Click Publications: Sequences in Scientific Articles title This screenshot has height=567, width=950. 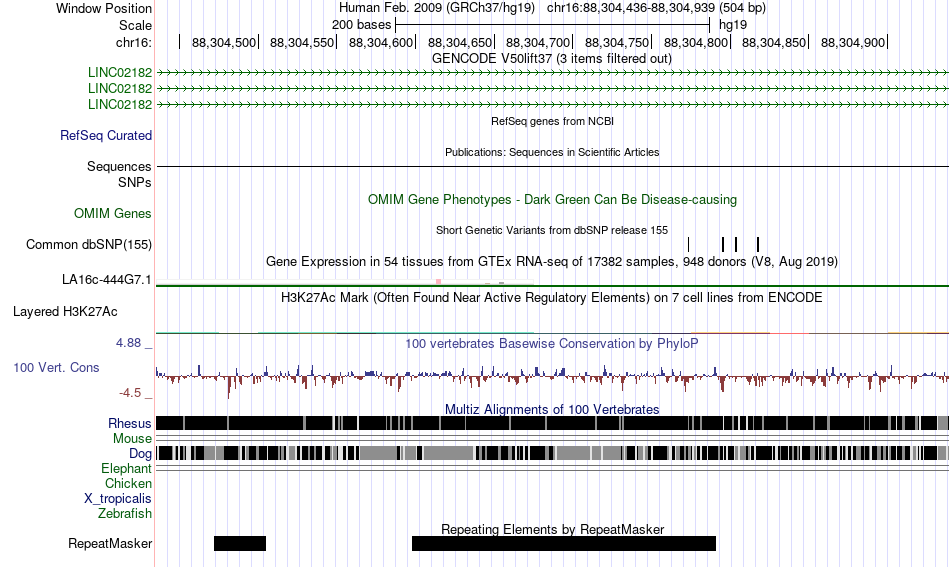tap(552, 152)
